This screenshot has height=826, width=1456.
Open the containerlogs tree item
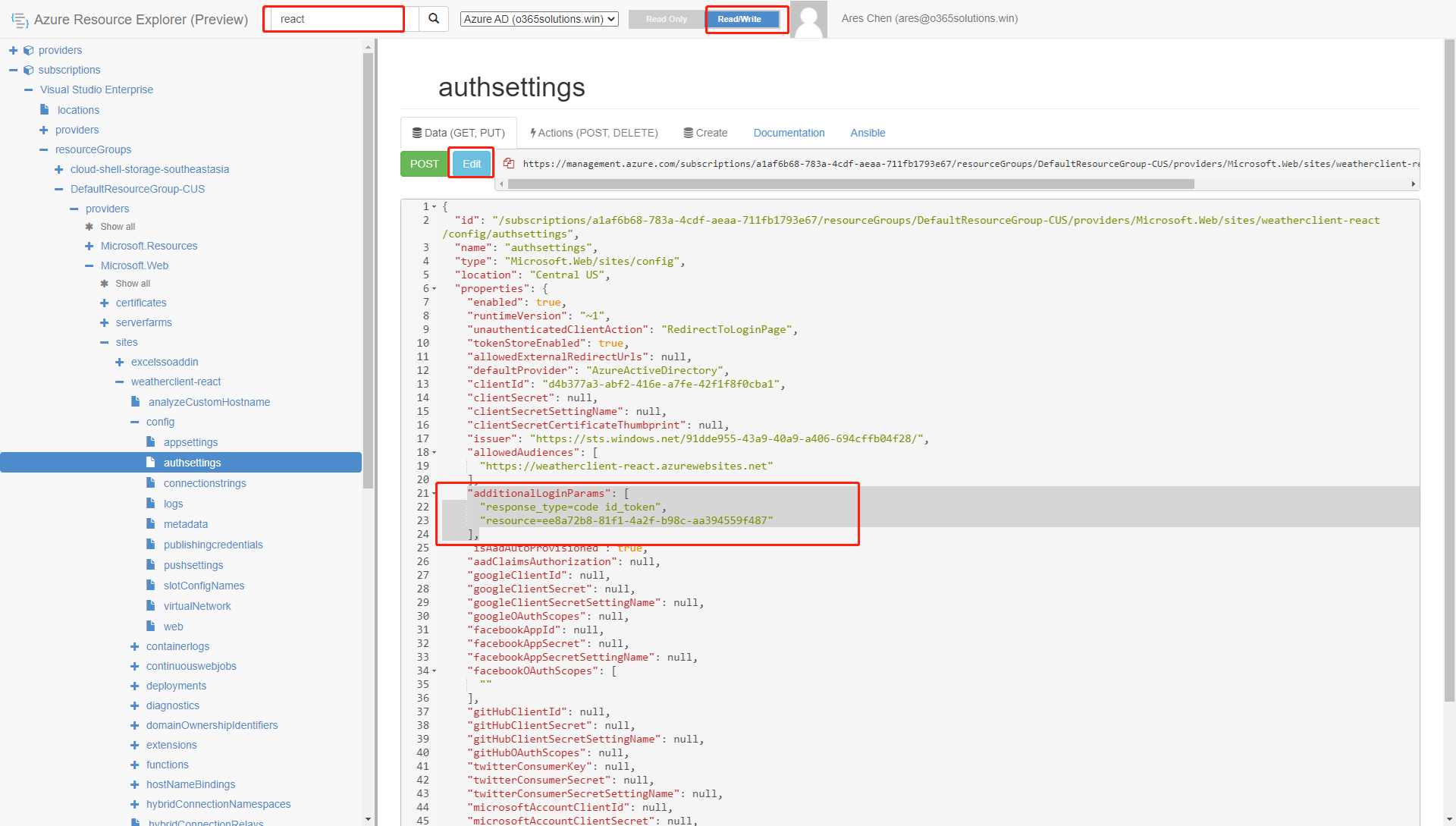(177, 646)
